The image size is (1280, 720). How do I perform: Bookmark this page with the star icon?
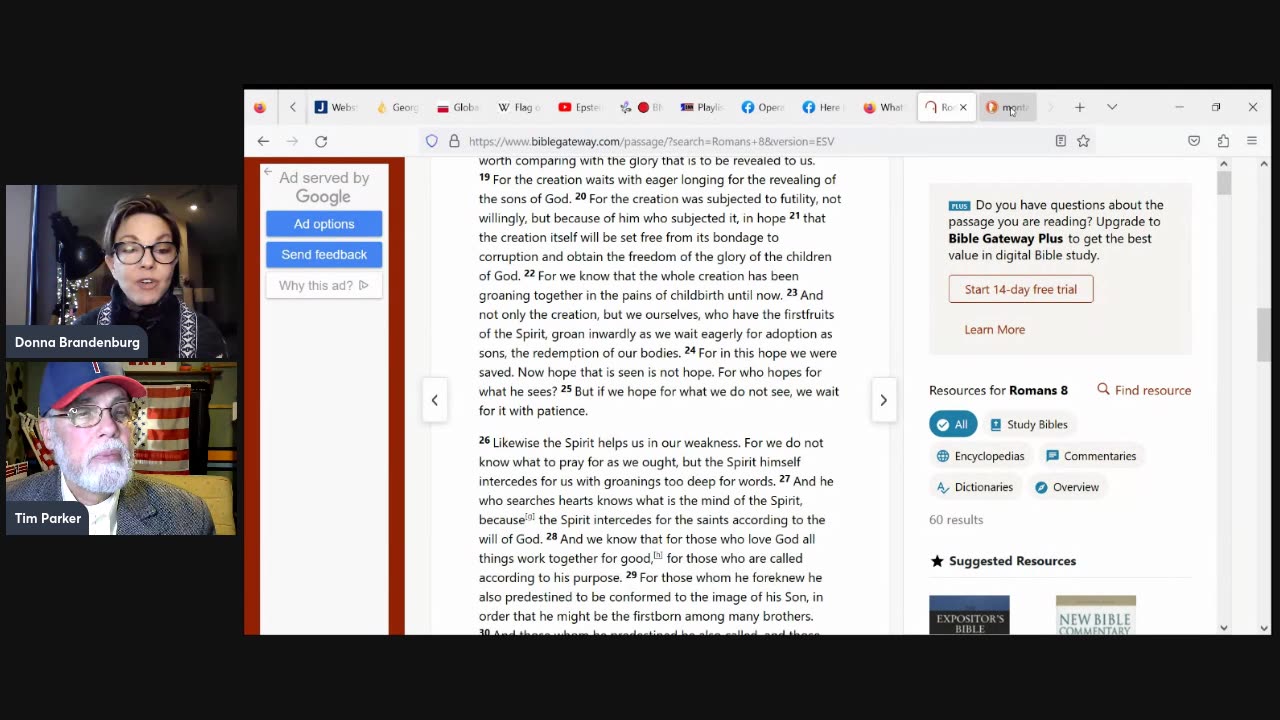pyautogui.click(x=1083, y=141)
